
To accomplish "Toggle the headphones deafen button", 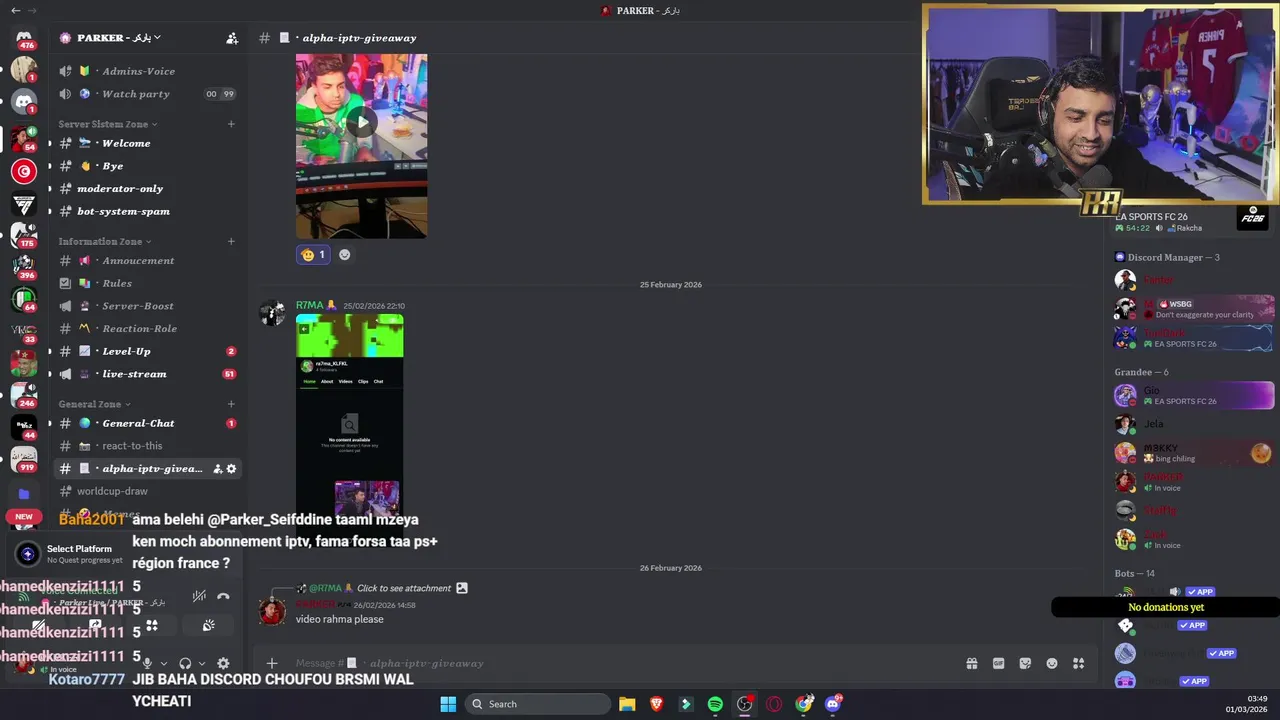I will click(185, 663).
